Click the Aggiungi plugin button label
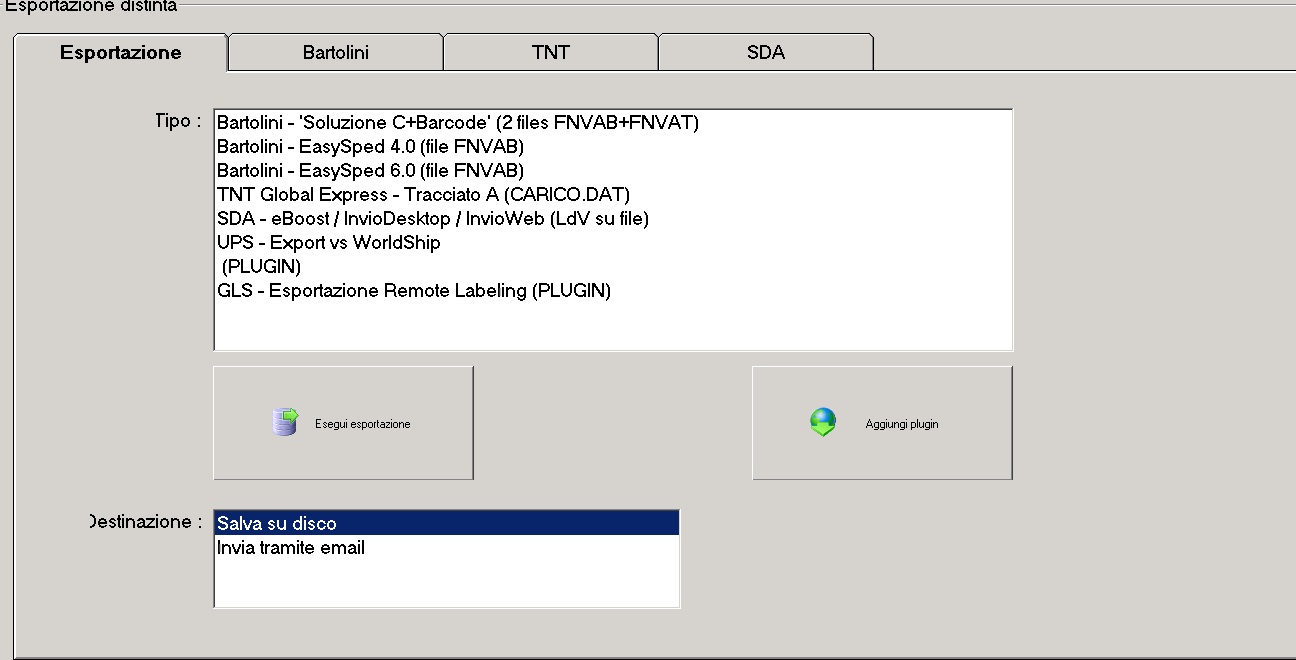The width and height of the screenshot is (1296, 660). click(902, 424)
